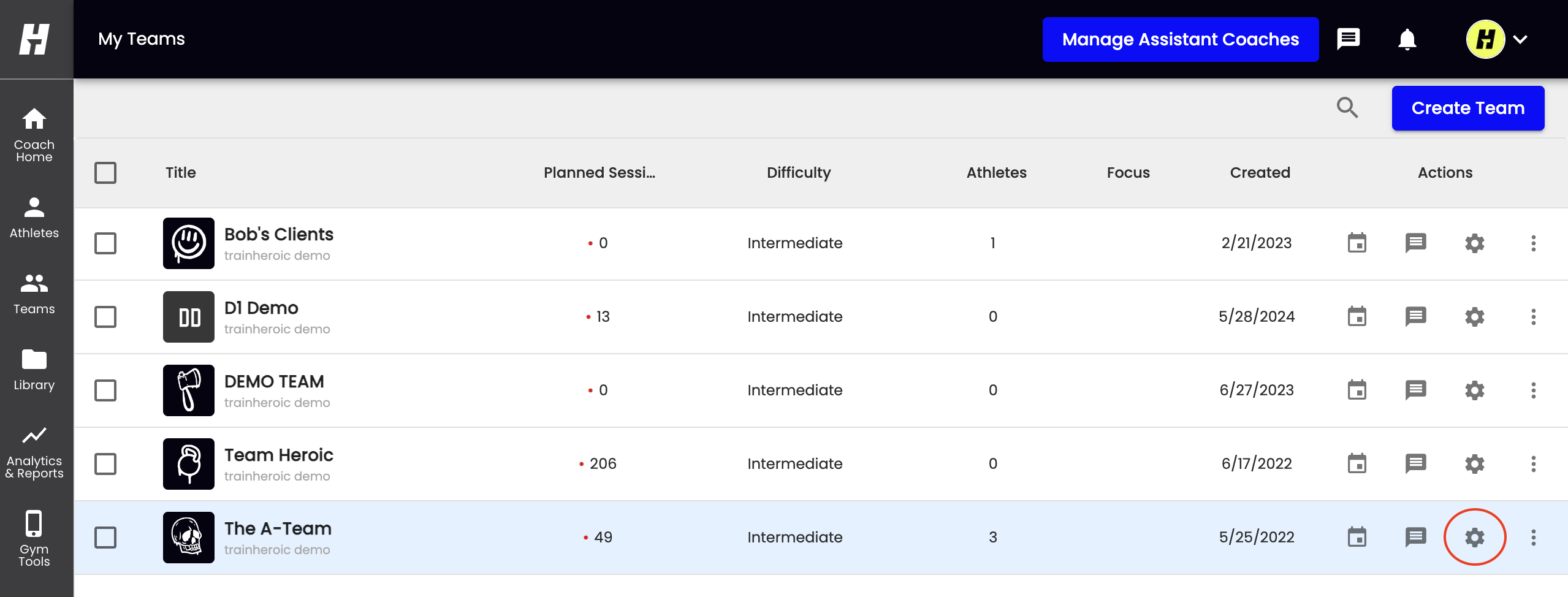
Task: Open the Library from the sidebar
Action: point(34,368)
